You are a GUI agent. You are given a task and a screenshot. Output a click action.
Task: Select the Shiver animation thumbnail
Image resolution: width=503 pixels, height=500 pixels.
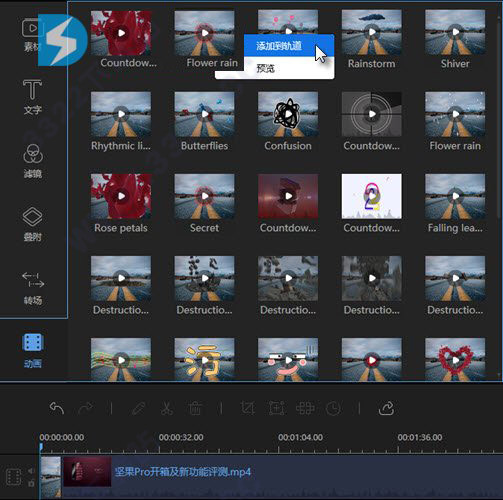(x=455, y=33)
